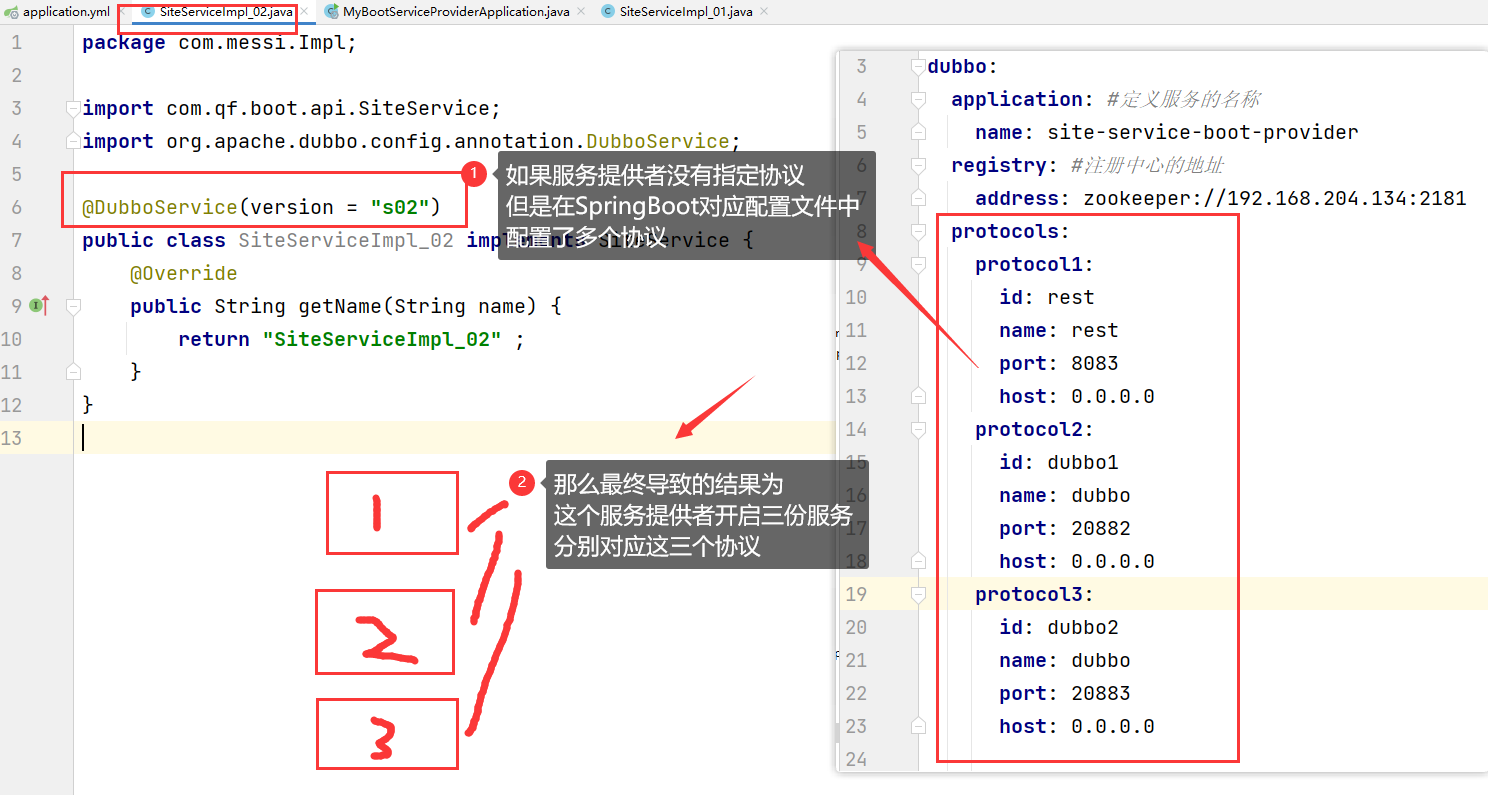Click the id: dubbo2 line
This screenshot has width=1488, height=795.
click(x=1059, y=627)
